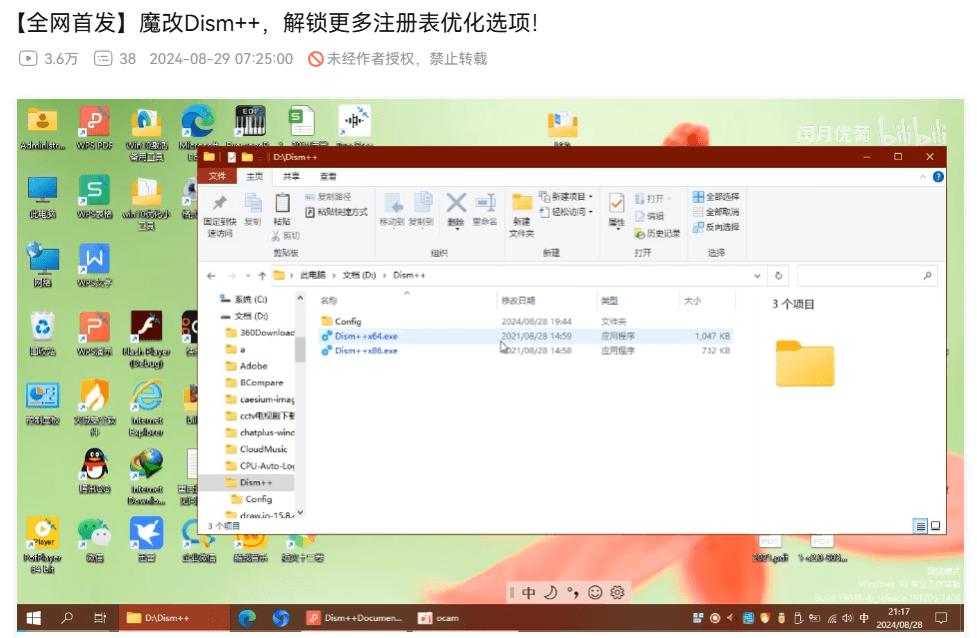Screen dimensions: 977x638
Task: Click the 属性 checkmark icon
Action: (x=616, y=204)
